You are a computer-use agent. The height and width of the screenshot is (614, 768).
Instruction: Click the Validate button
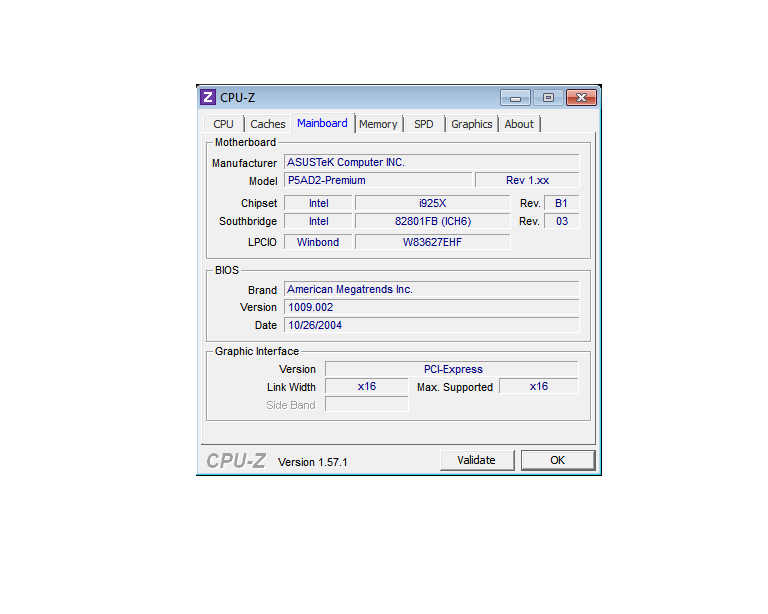(x=477, y=460)
